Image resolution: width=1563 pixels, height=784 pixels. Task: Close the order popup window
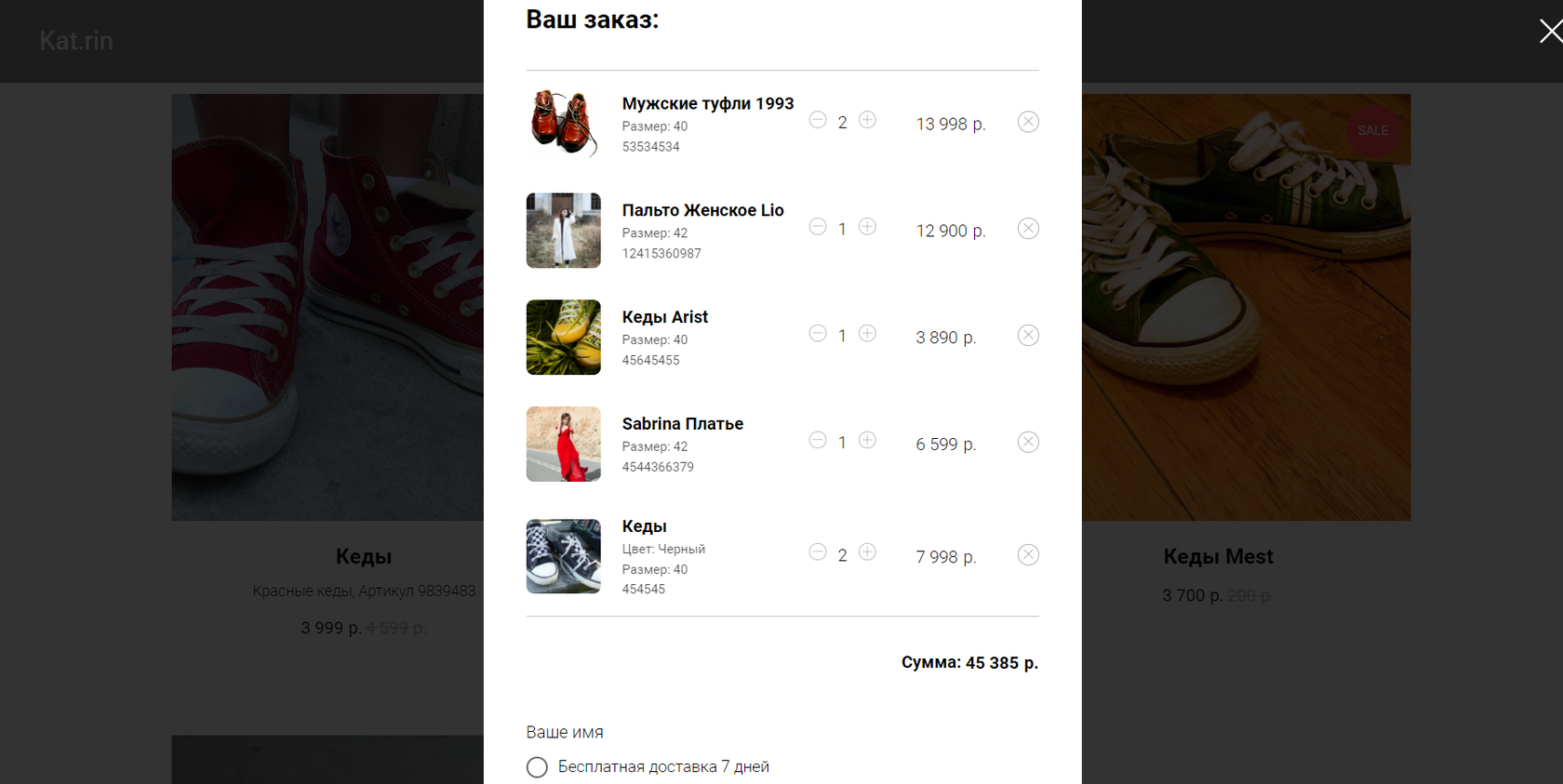(x=1550, y=32)
